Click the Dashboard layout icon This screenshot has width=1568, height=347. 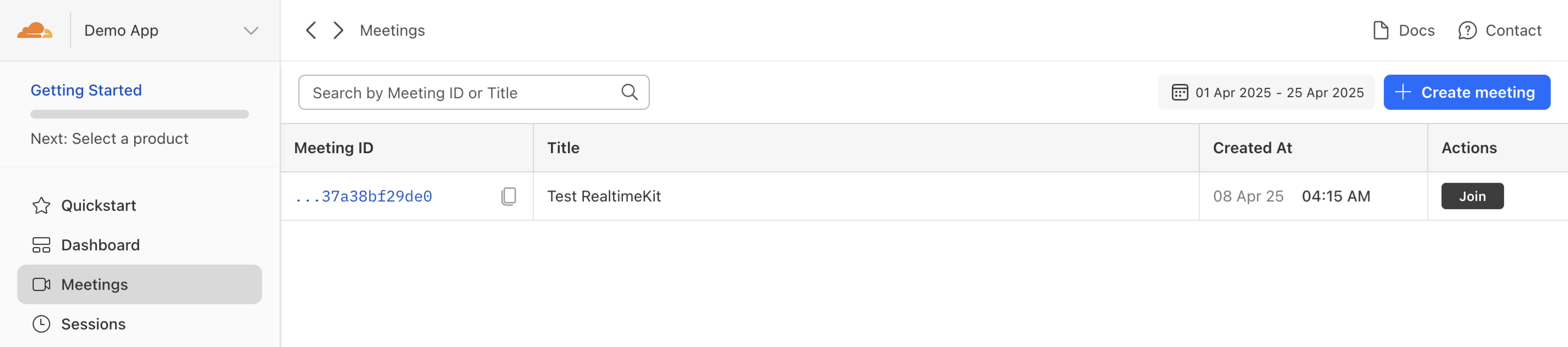(x=41, y=245)
